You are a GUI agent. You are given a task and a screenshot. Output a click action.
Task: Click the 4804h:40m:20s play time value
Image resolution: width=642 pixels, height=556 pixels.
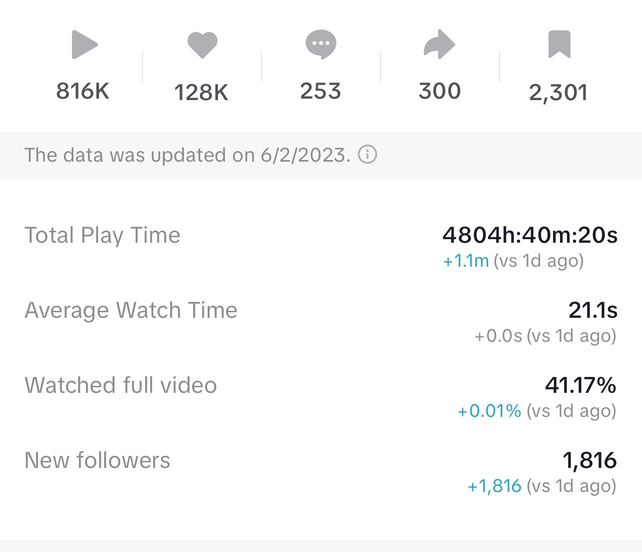click(530, 236)
